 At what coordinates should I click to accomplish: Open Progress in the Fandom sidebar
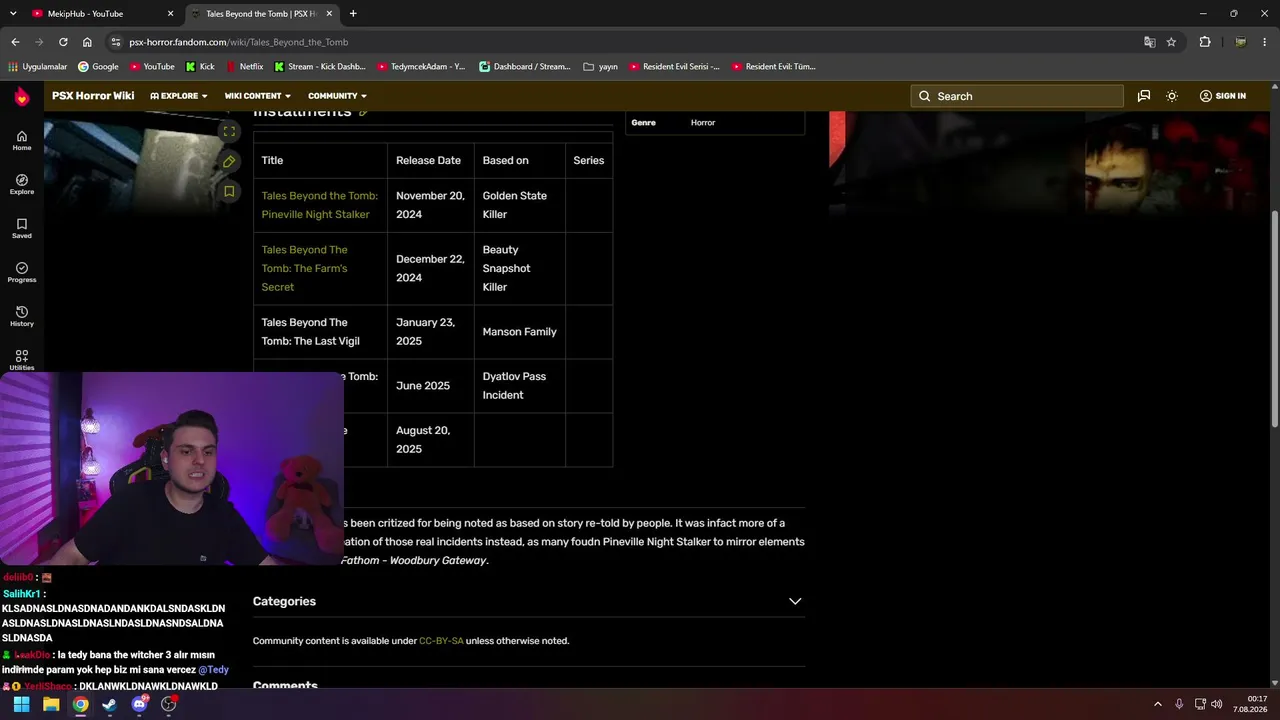tap(22, 272)
